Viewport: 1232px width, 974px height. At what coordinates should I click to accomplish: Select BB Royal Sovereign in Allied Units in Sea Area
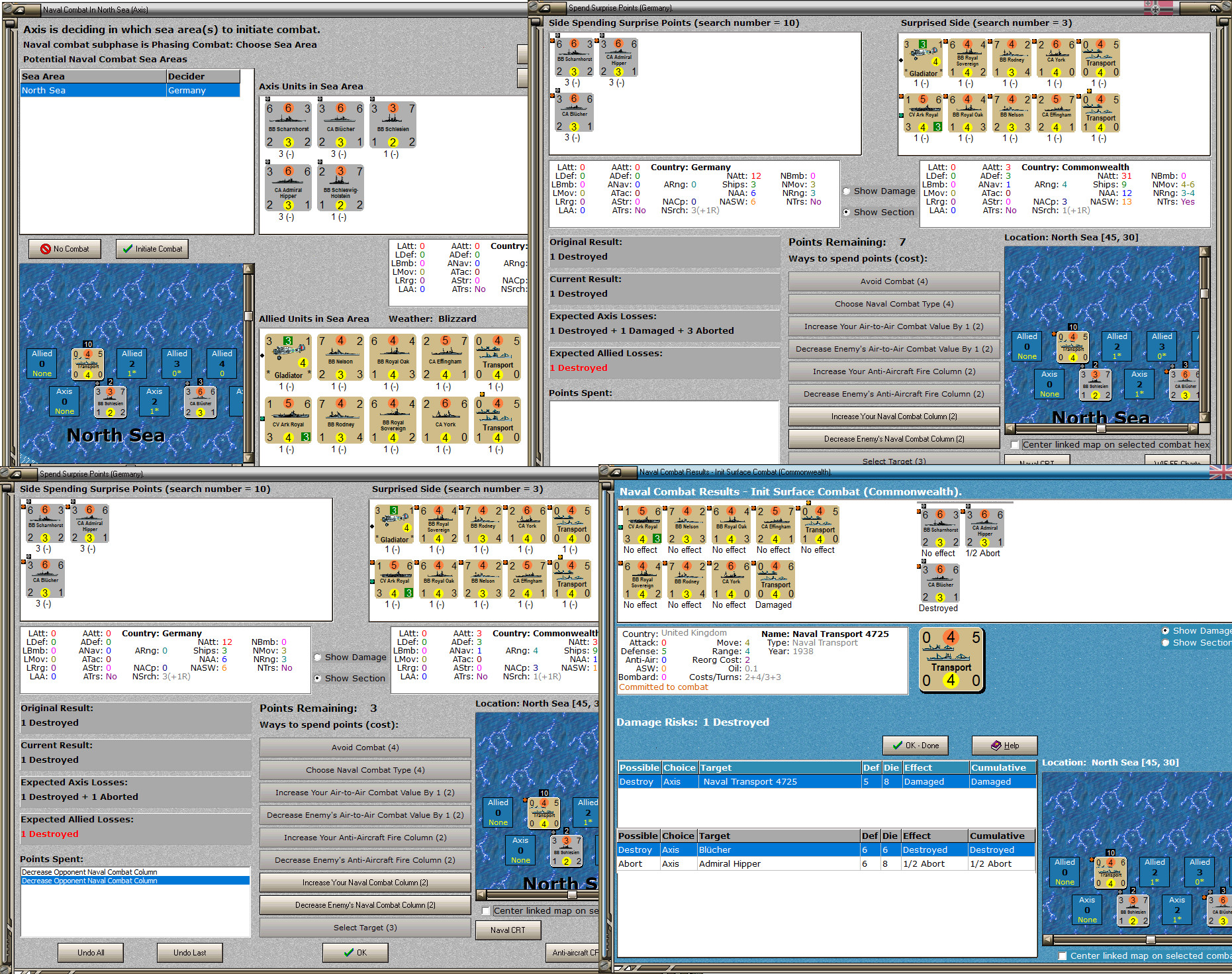[393, 420]
